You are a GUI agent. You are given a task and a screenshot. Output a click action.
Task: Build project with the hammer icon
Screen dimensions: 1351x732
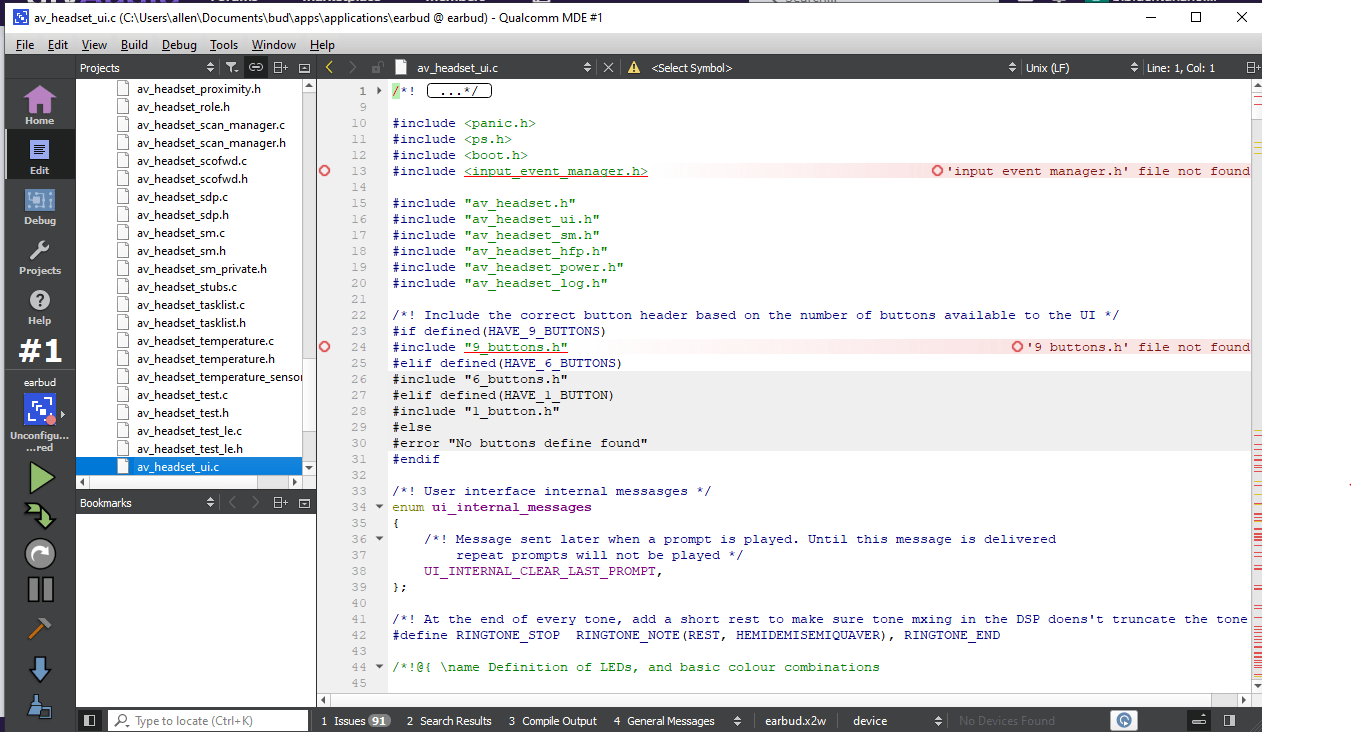click(x=40, y=628)
